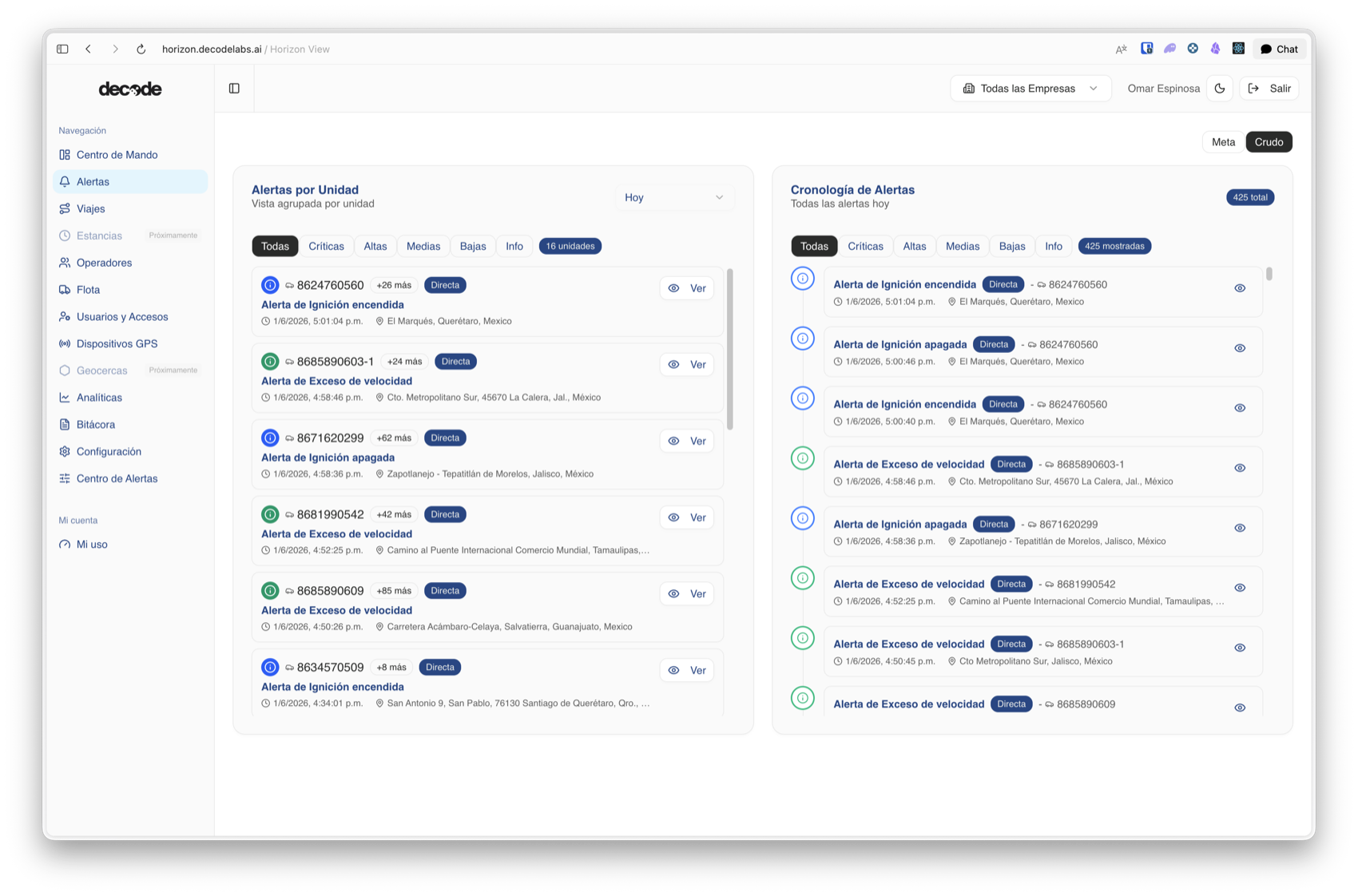This screenshot has width=1358, height=896.
Task: Click React devtools extension icon
Action: click(1238, 49)
